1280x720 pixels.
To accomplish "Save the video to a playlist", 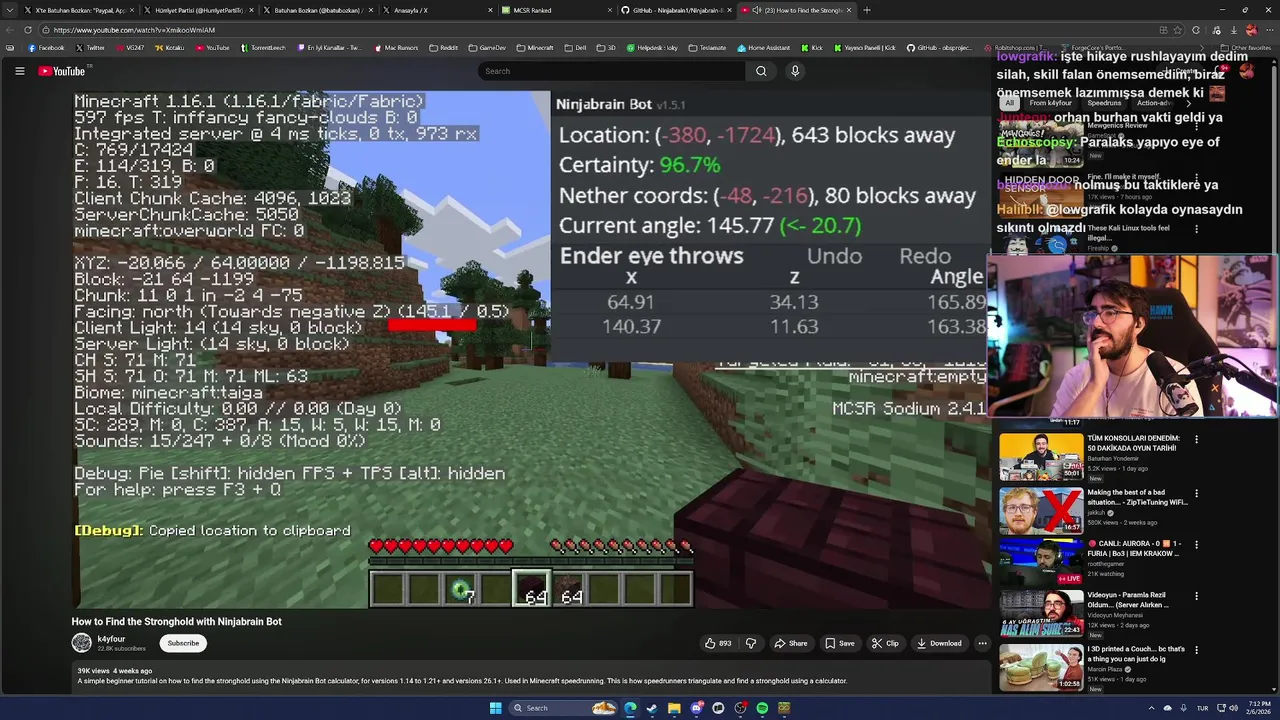I will point(839,643).
